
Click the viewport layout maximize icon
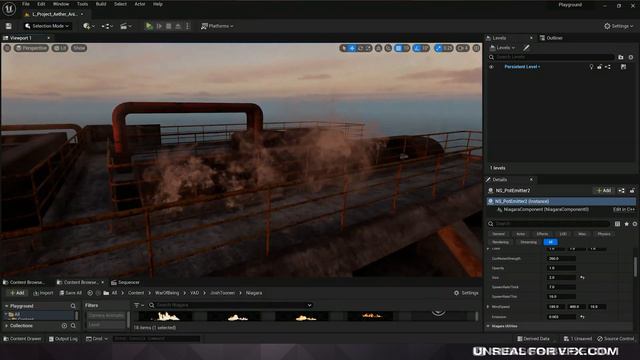476,48
